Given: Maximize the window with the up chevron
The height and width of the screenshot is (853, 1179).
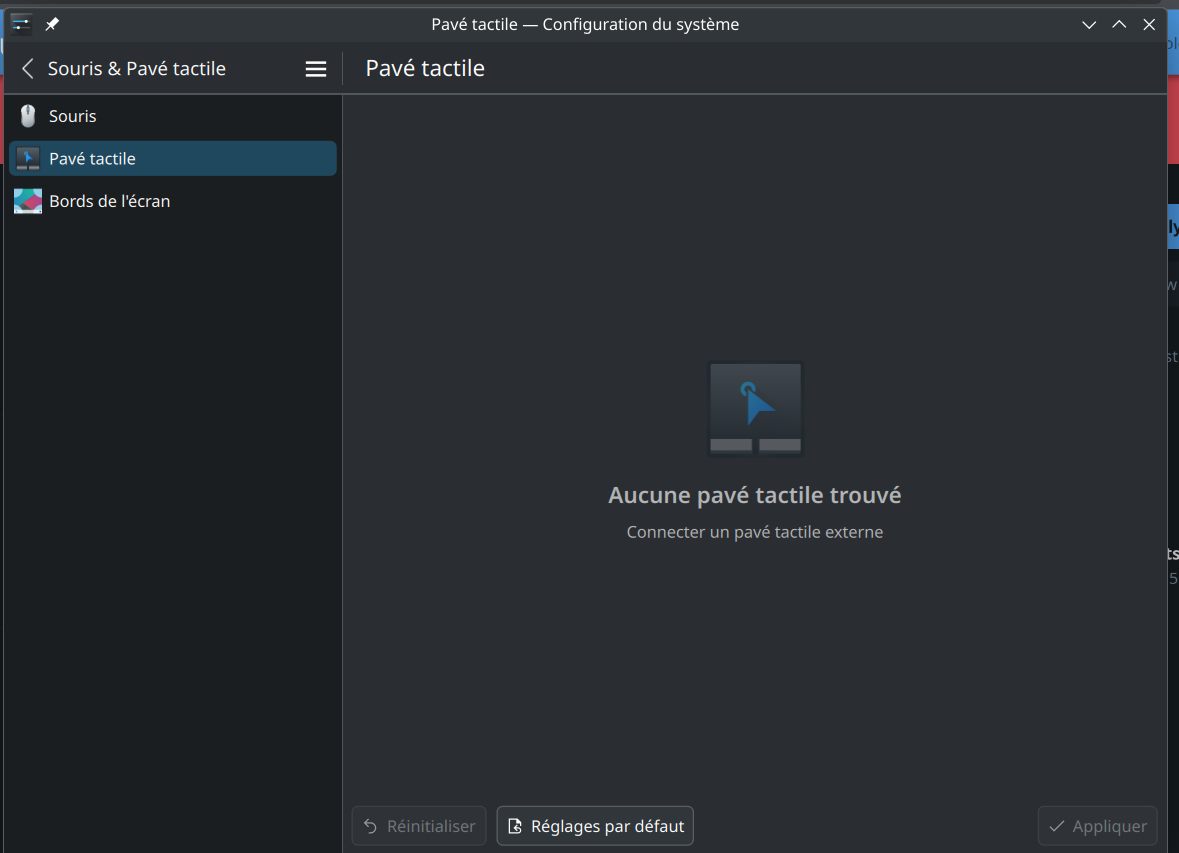Looking at the screenshot, I should click(x=1119, y=24).
